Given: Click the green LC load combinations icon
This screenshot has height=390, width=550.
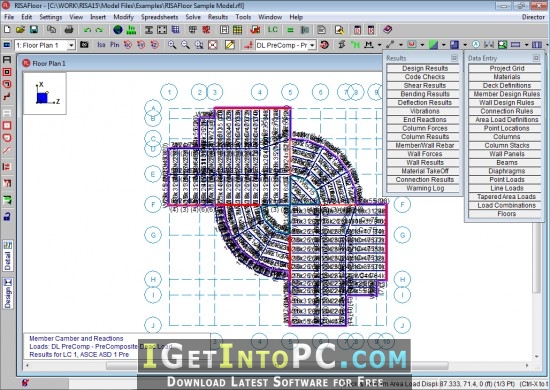Looking at the screenshot, I should (x=273, y=30).
